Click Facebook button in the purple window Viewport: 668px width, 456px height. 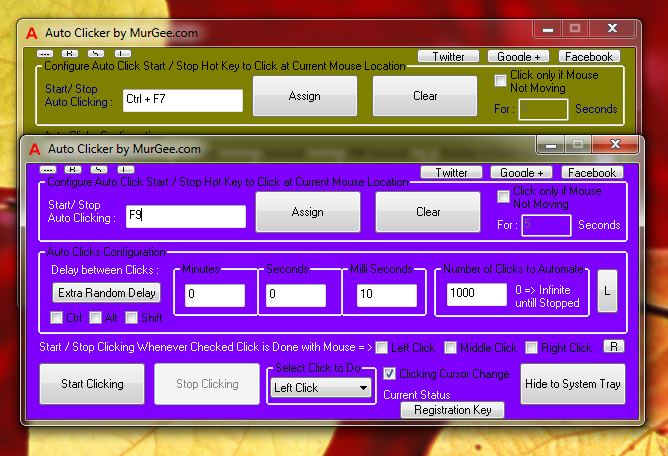coord(592,173)
